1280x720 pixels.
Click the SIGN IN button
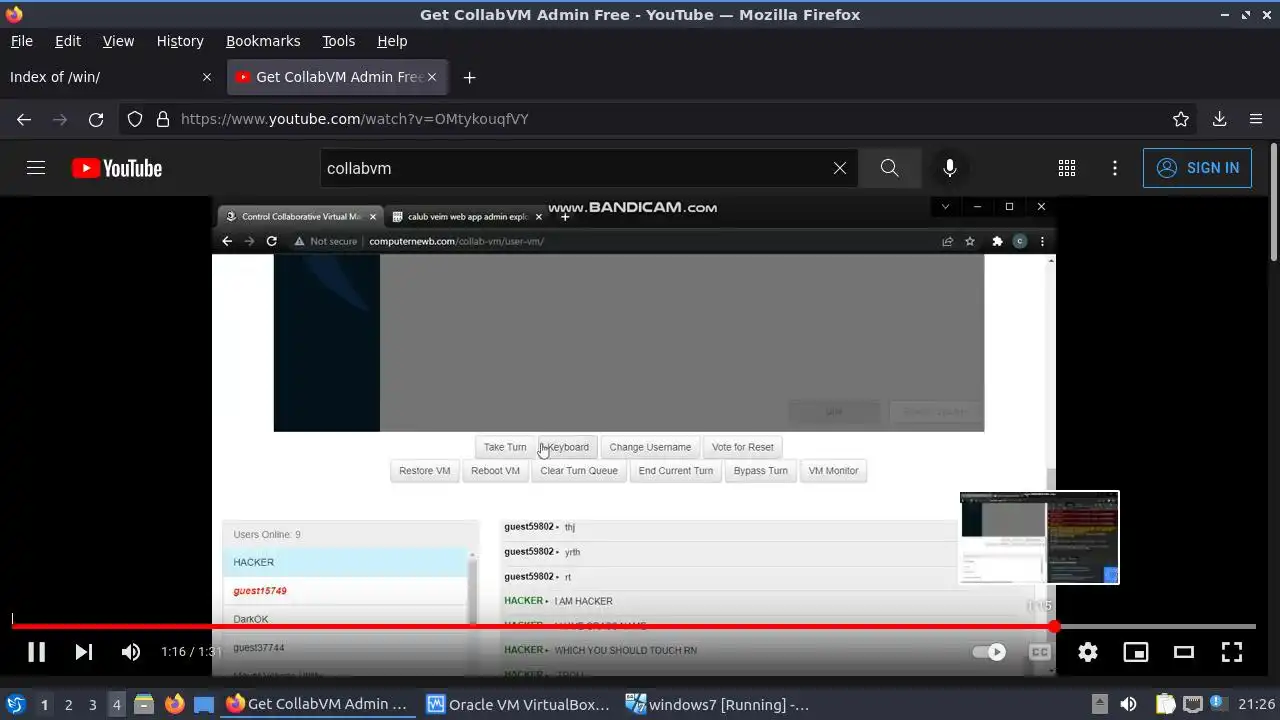pyautogui.click(x=1197, y=168)
